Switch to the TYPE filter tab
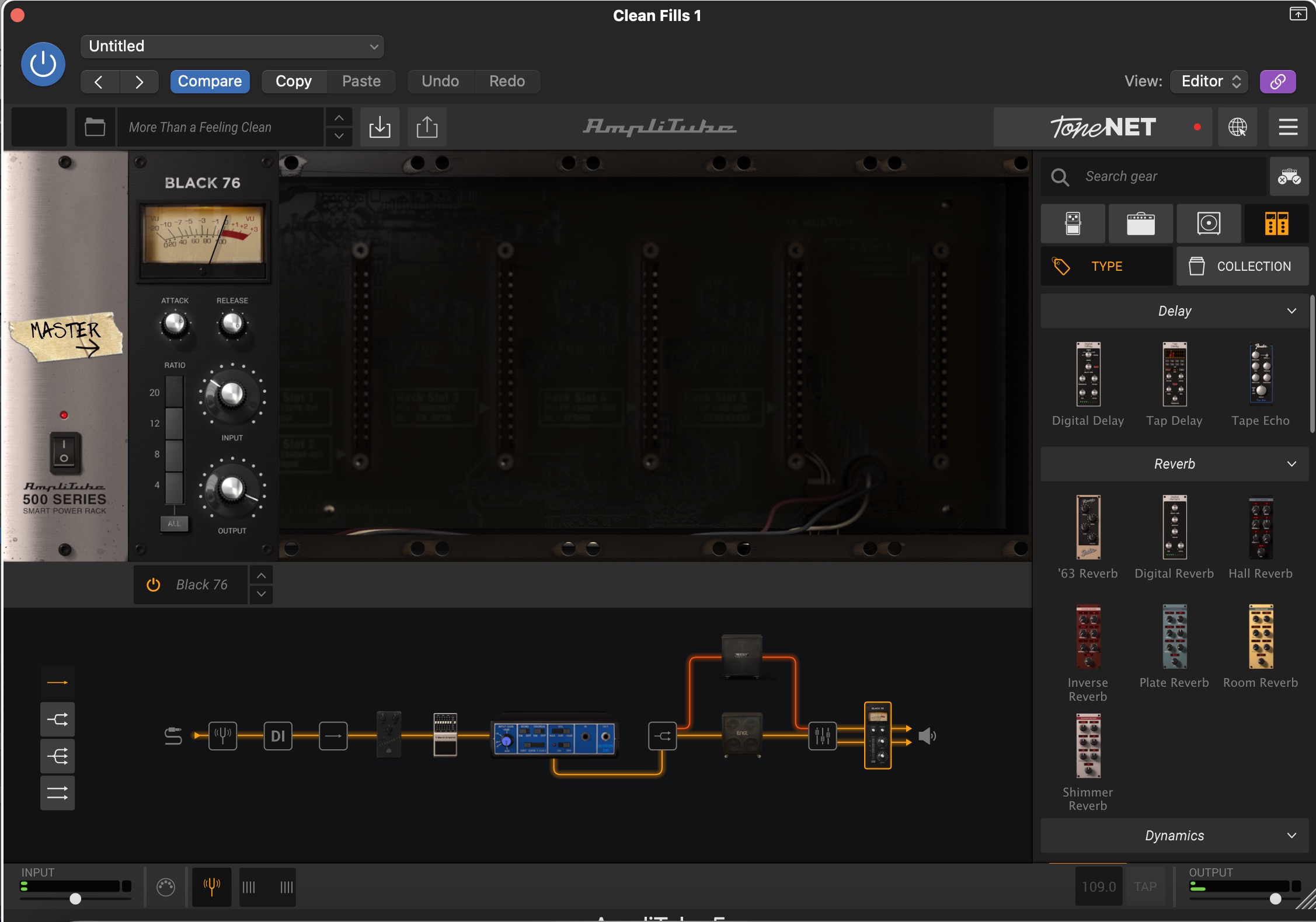The image size is (1316, 922). coord(1107,266)
